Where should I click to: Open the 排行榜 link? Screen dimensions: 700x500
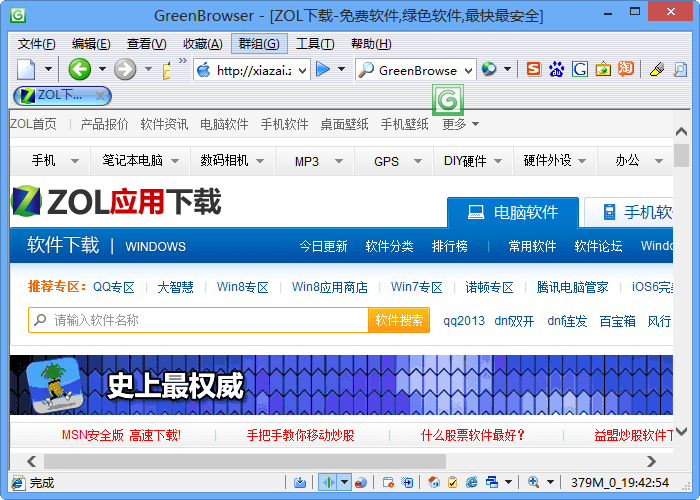(450, 246)
